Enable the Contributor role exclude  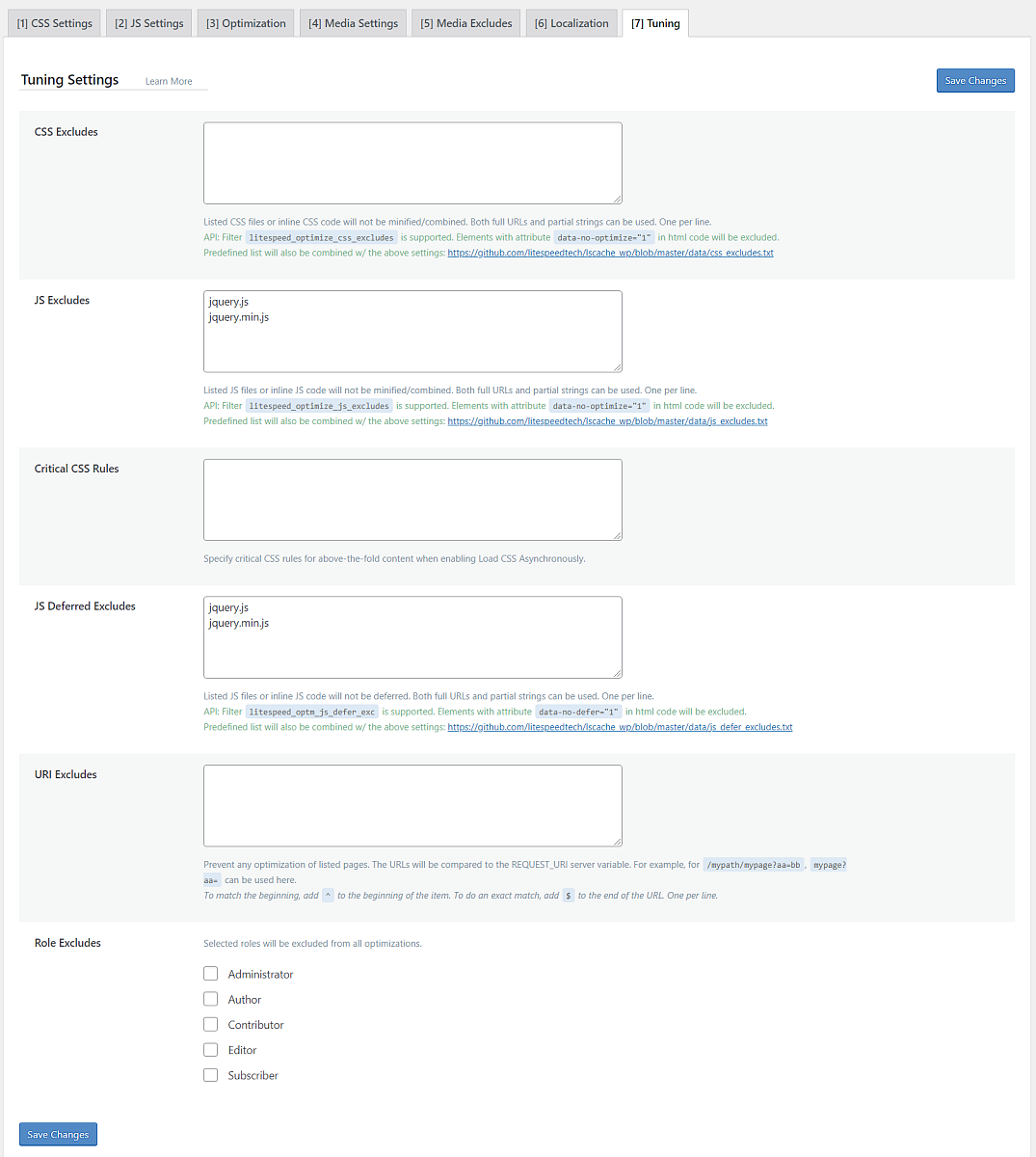210,1024
